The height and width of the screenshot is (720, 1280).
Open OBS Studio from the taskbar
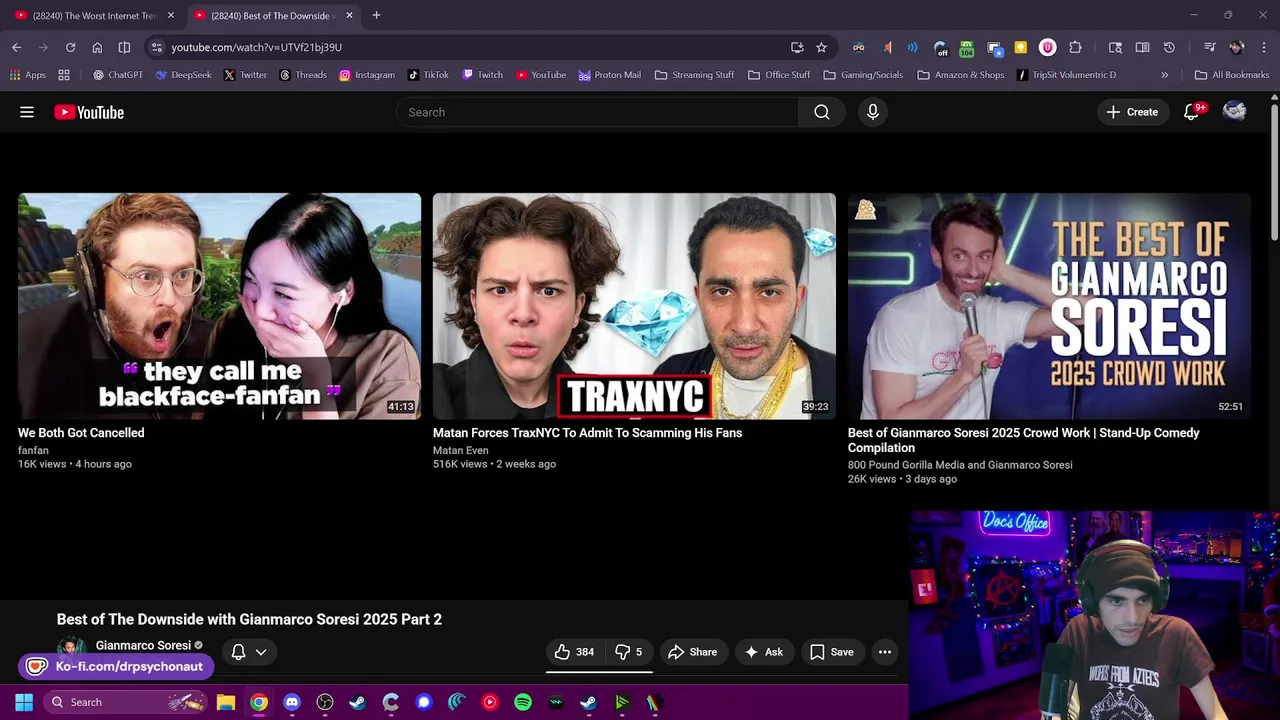point(325,702)
